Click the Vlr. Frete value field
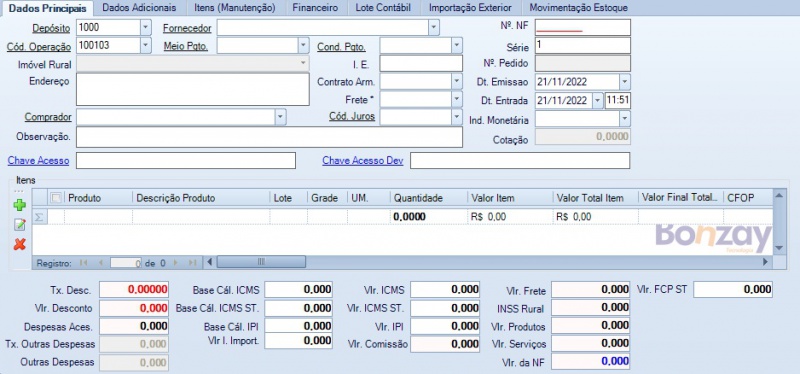Viewport: 800px width, 374px height. click(590, 290)
